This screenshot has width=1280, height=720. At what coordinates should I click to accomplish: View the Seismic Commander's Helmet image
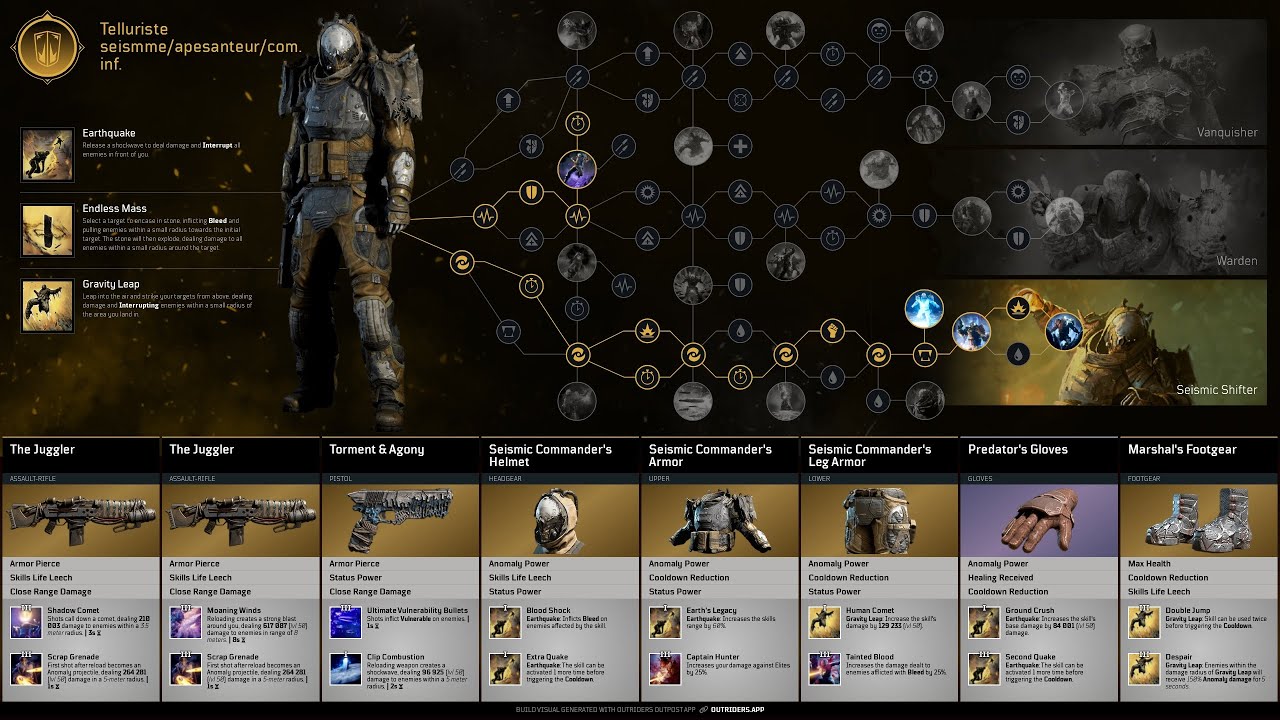pyautogui.click(x=560, y=520)
